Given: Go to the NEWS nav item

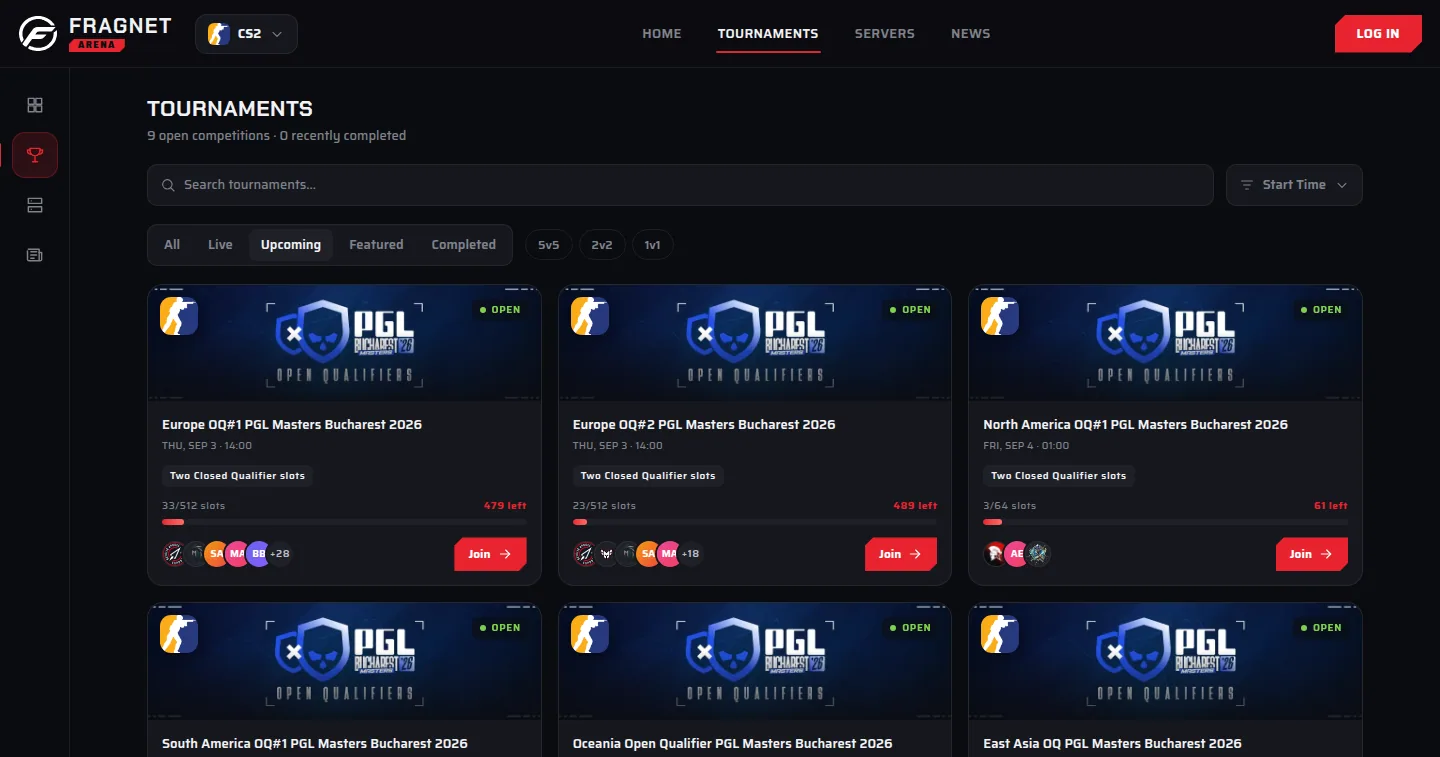Looking at the screenshot, I should (x=971, y=34).
